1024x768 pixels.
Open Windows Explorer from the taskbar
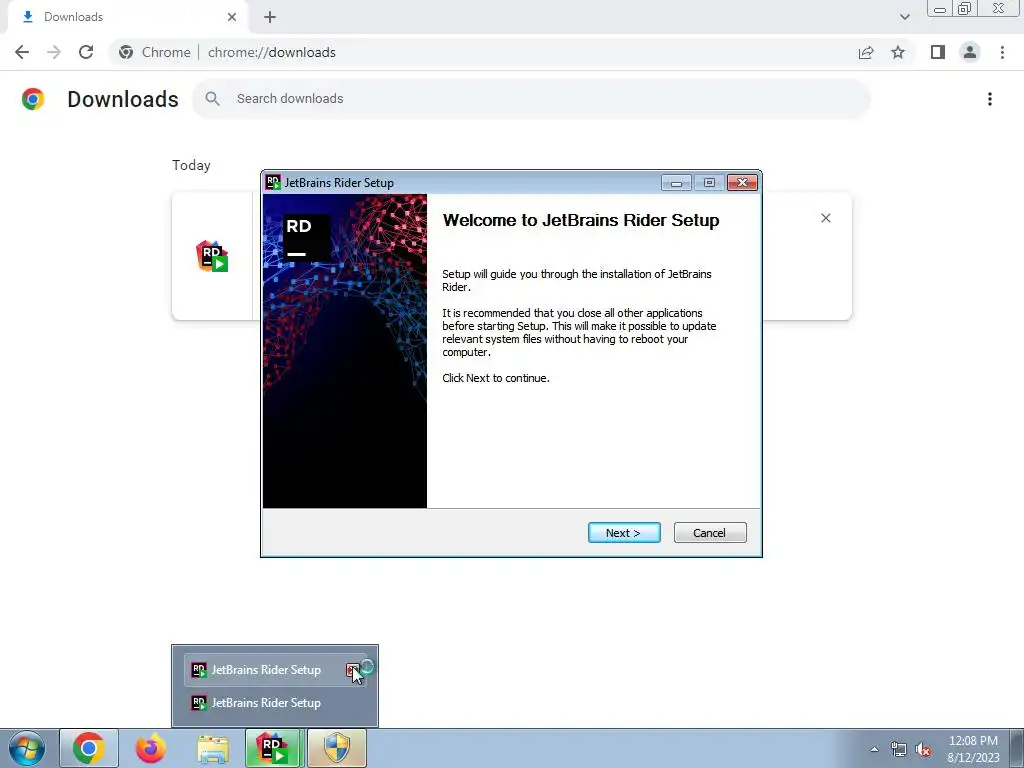[x=213, y=748]
